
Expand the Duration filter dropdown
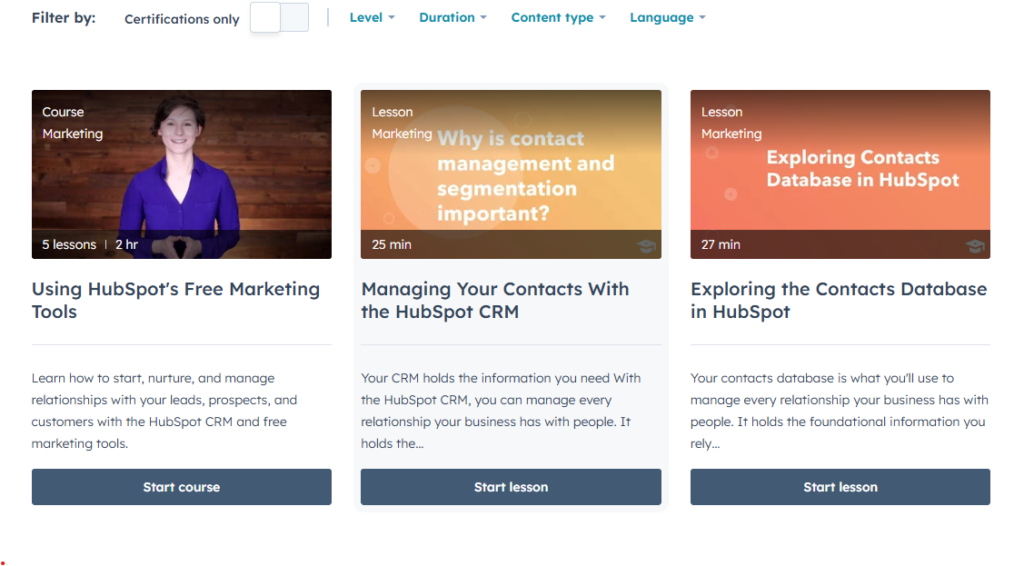tap(453, 18)
